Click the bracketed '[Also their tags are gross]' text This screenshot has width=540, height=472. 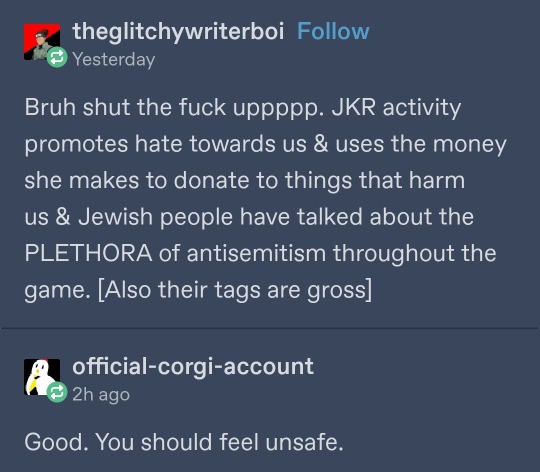click(x=235, y=290)
